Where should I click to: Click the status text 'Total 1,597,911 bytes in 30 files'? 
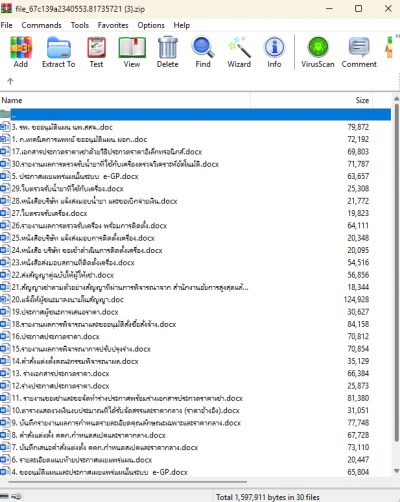pyautogui.click(x=267, y=497)
